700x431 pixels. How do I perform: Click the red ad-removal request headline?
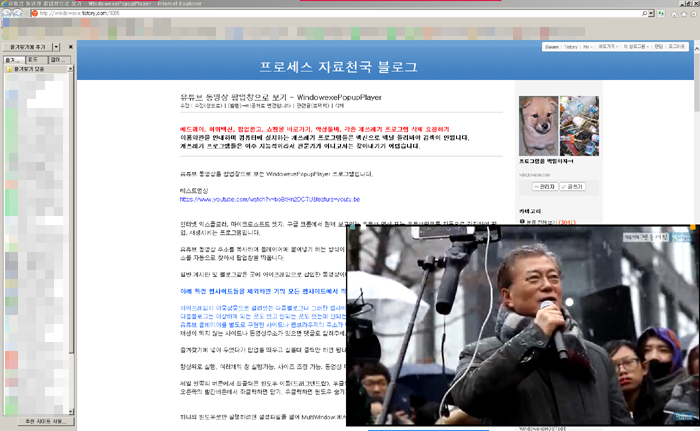315,129
